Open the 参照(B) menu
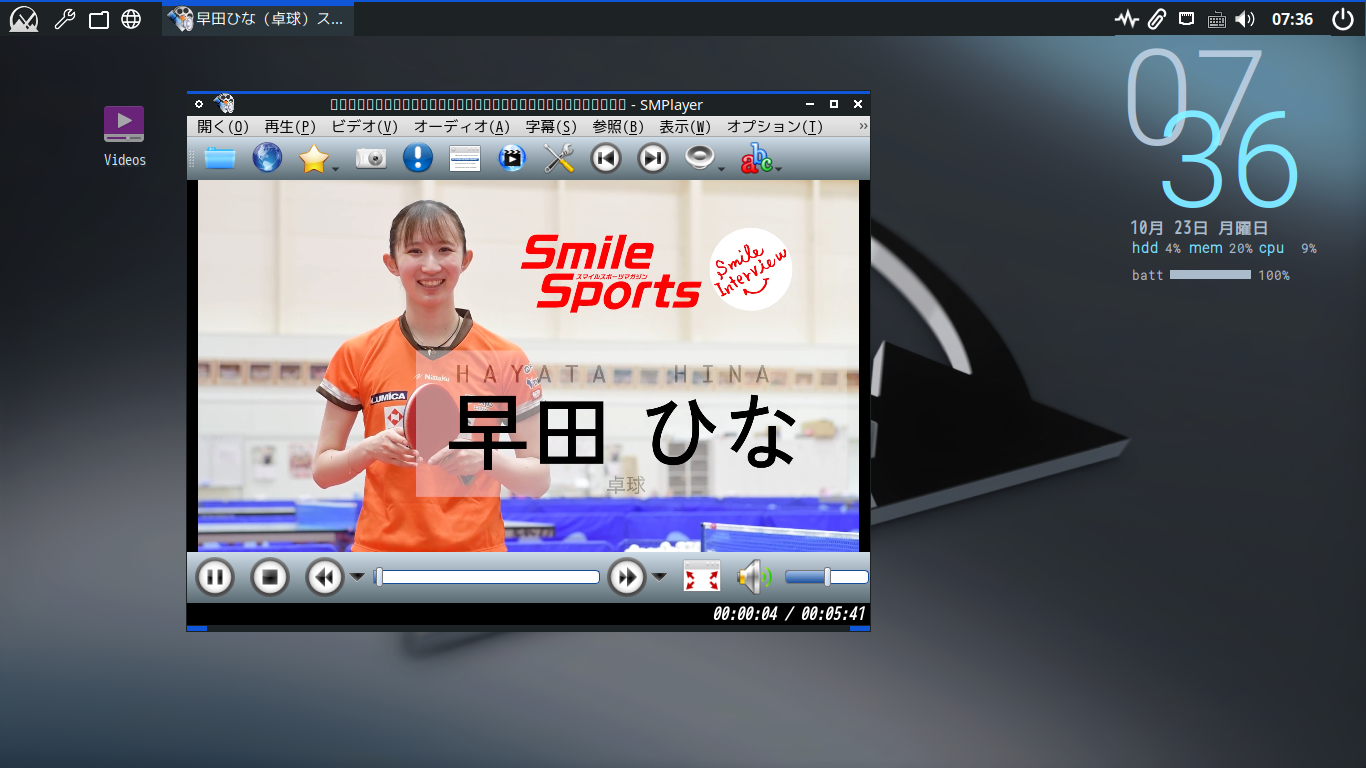Viewport: 1366px width, 768px height. (618, 126)
